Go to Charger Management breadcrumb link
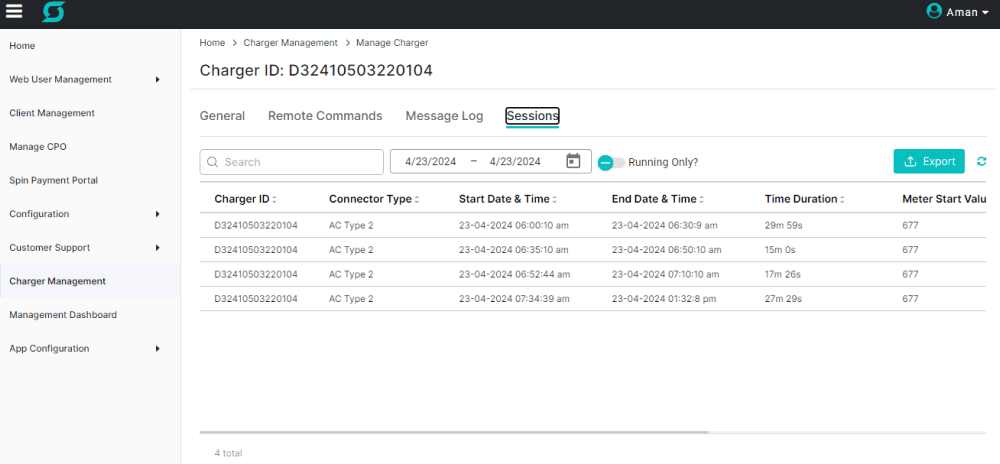 pos(290,43)
